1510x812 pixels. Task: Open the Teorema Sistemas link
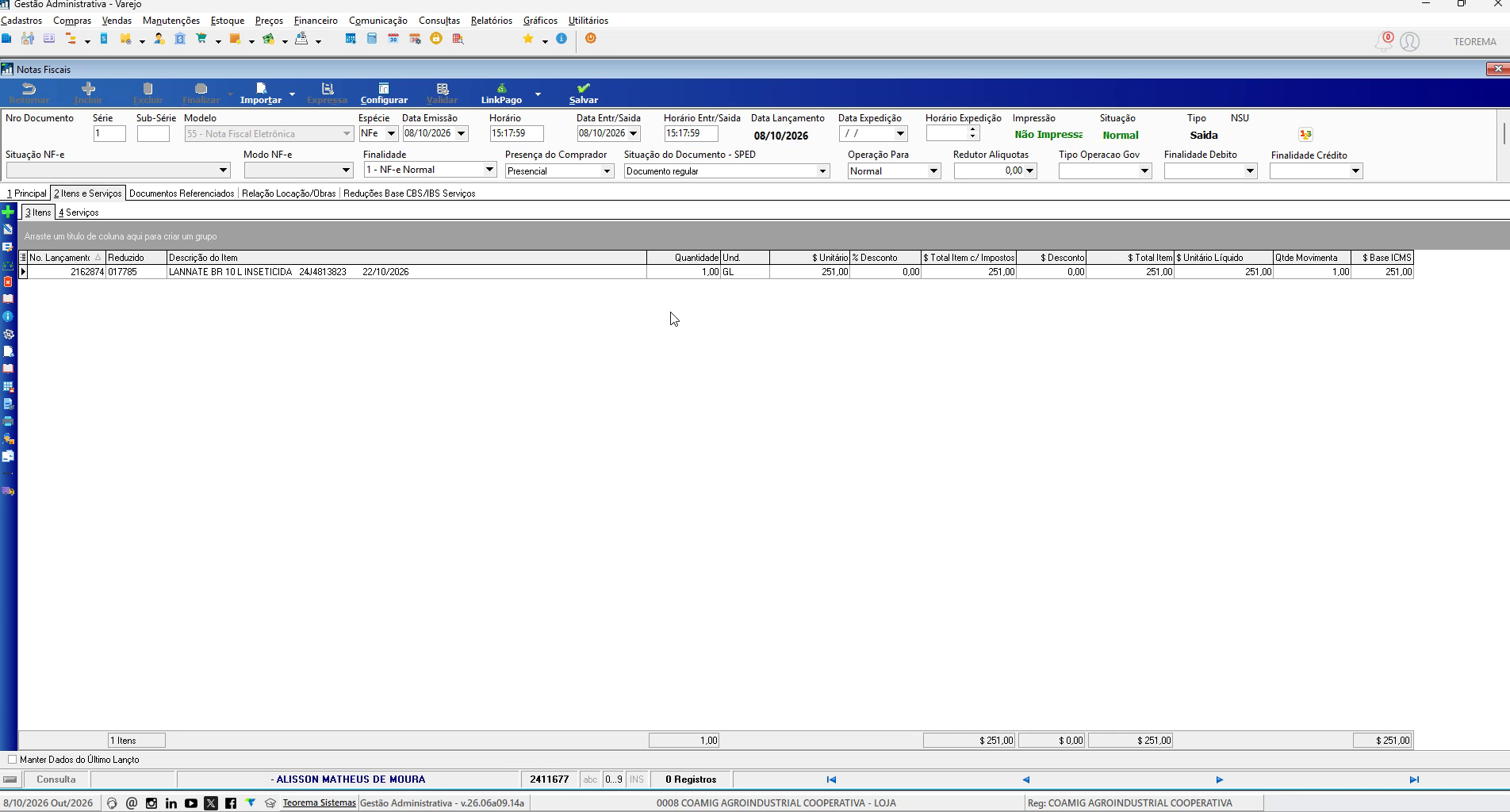coord(320,802)
